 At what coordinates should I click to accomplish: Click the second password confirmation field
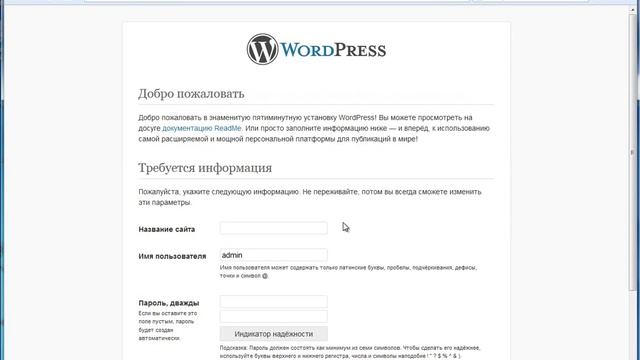[x=273, y=316]
